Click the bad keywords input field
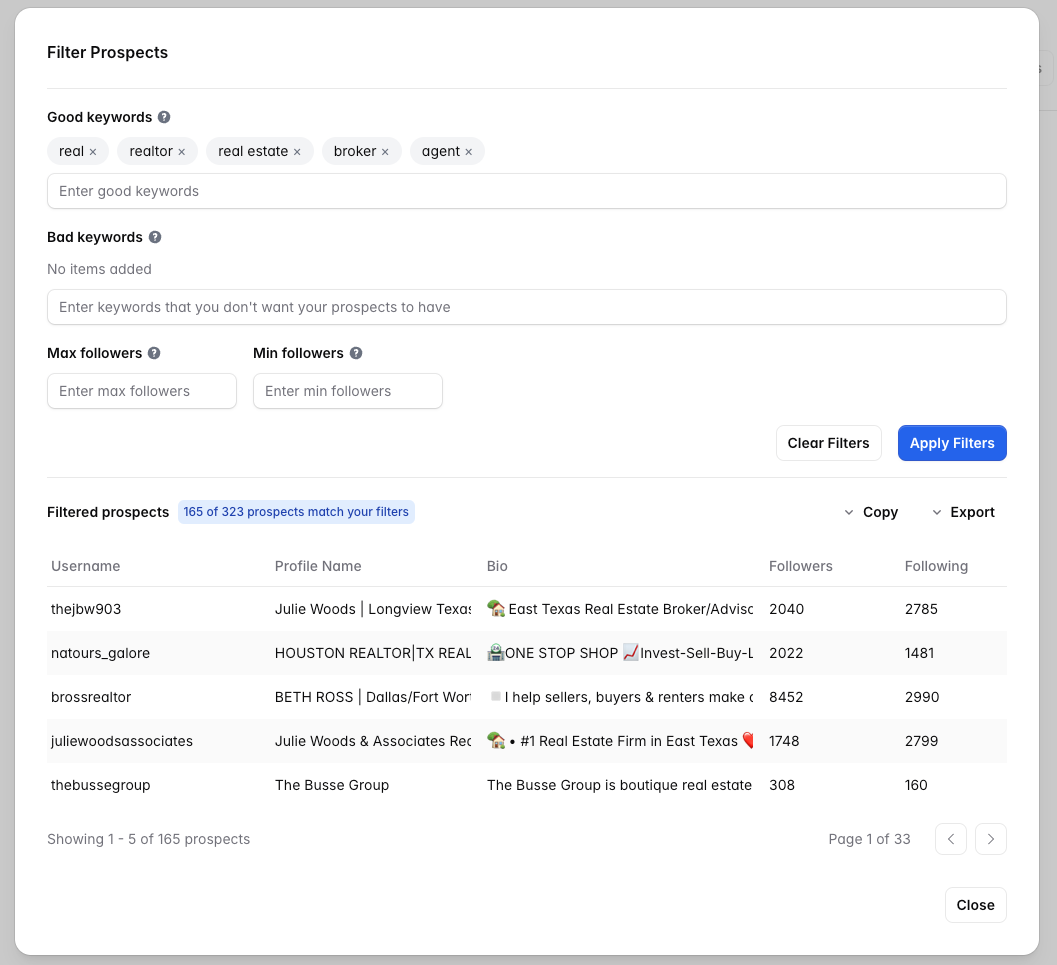The image size is (1057, 965). [x=526, y=307]
